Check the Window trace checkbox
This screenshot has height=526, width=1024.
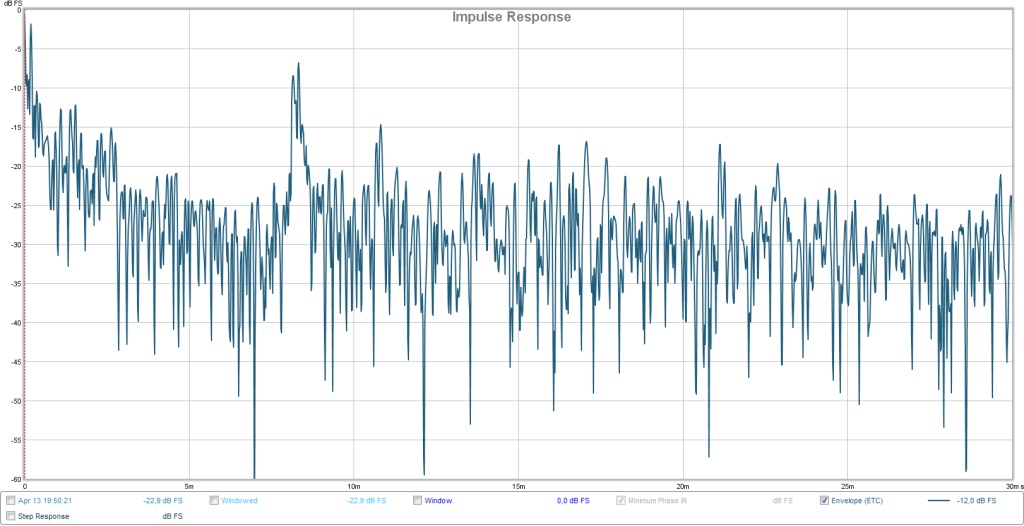point(418,500)
